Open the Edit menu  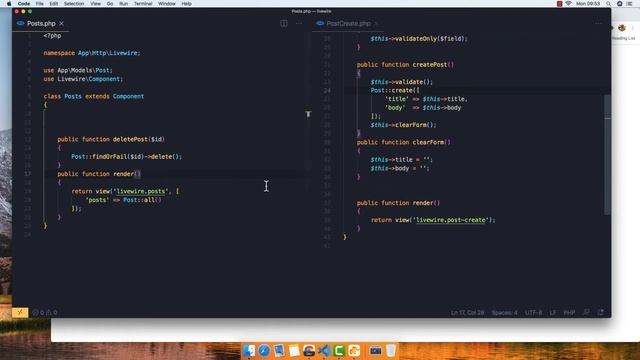(x=53, y=4)
